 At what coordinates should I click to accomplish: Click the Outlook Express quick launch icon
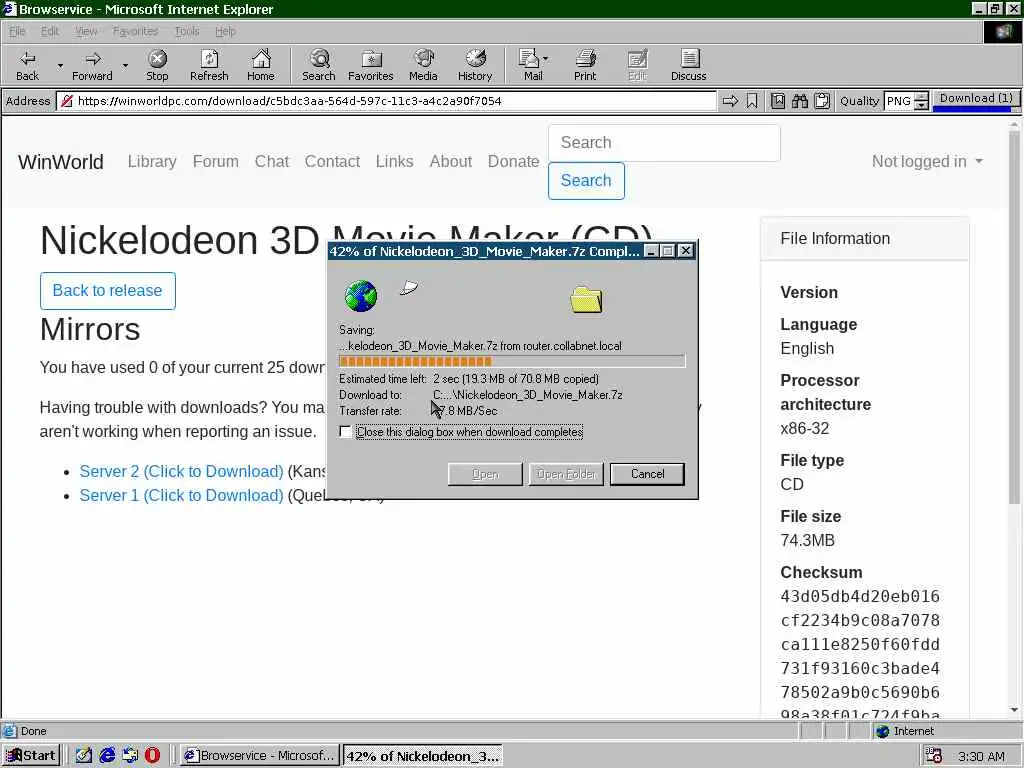click(x=130, y=756)
